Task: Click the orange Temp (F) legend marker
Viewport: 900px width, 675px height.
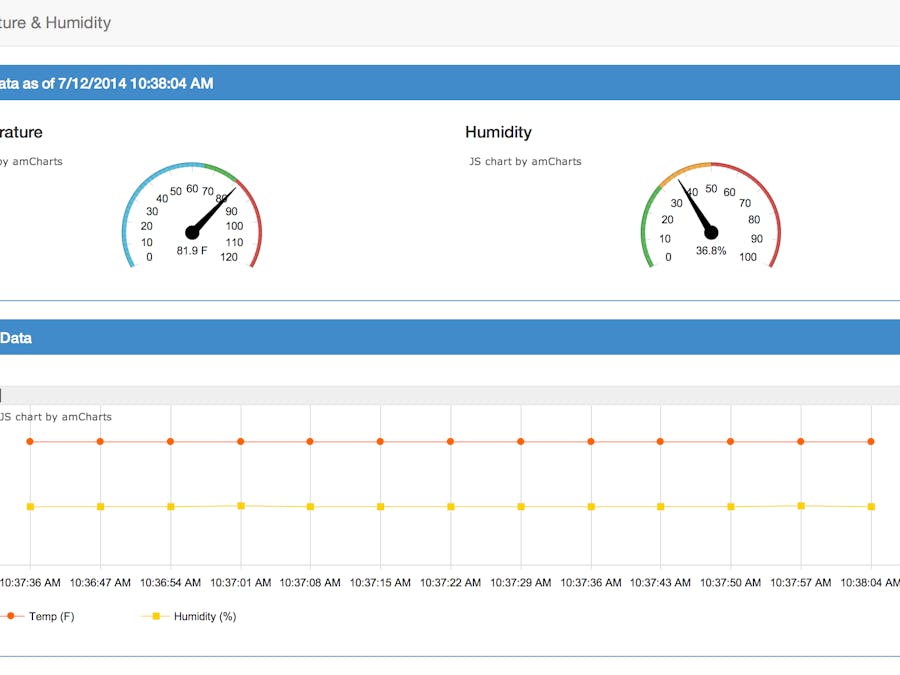Action: pos(10,616)
